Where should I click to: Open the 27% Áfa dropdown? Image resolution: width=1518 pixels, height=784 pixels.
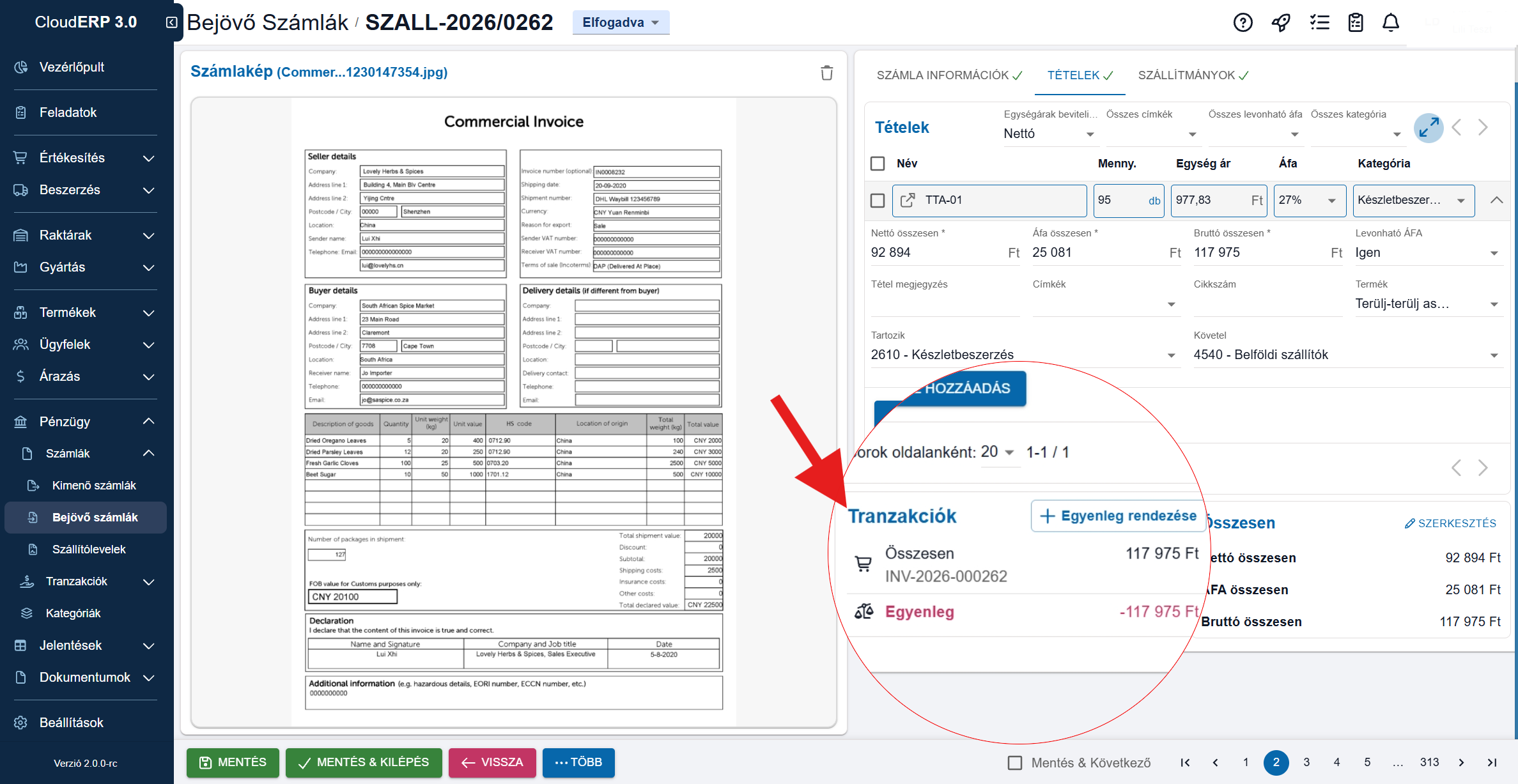(x=1308, y=200)
